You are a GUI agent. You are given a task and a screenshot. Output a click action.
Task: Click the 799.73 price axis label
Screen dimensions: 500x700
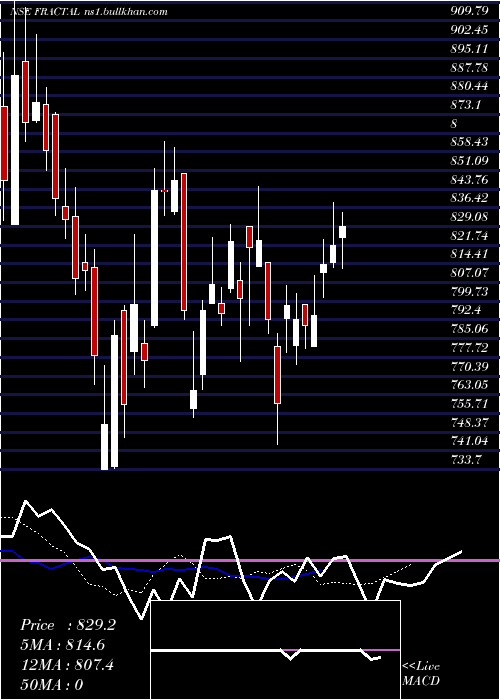pos(469,291)
